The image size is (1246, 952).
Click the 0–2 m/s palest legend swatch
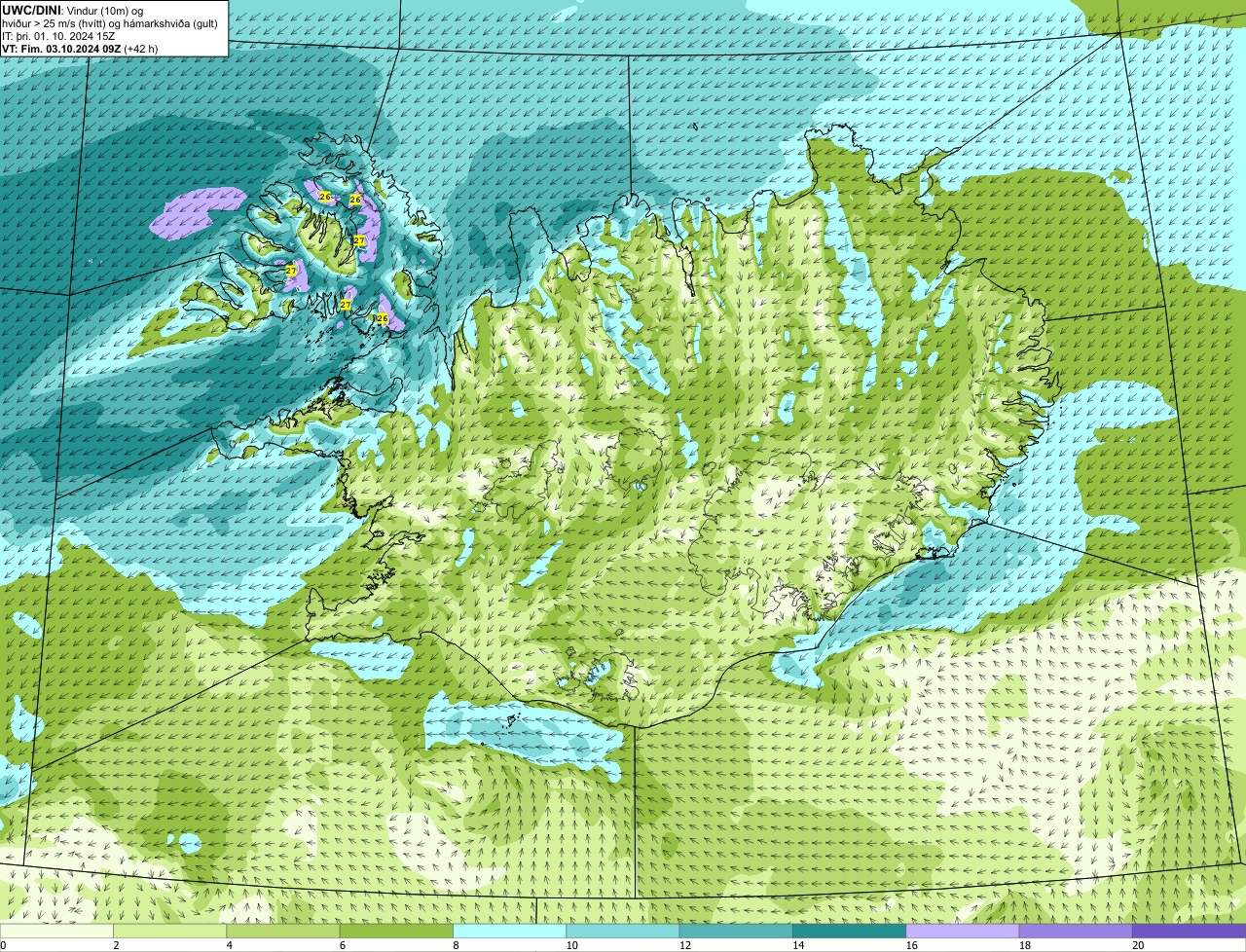tap(57, 931)
